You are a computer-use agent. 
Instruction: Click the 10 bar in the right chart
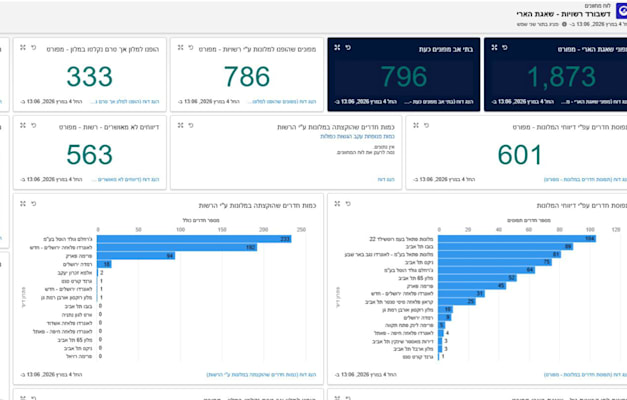coord(445,310)
